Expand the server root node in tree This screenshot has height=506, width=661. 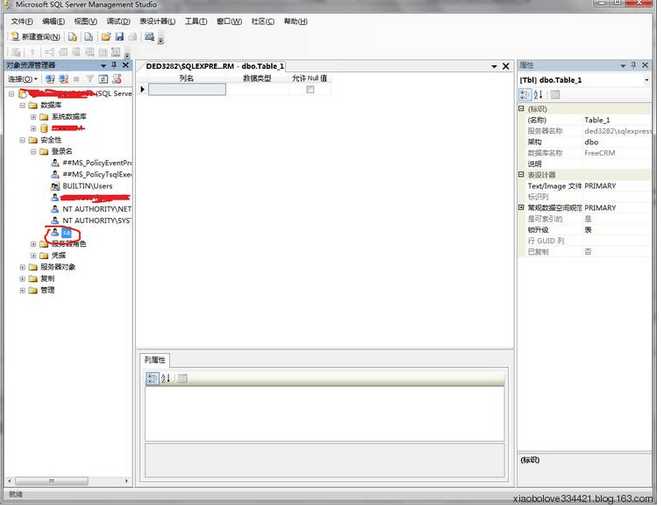click(x=11, y=94)
